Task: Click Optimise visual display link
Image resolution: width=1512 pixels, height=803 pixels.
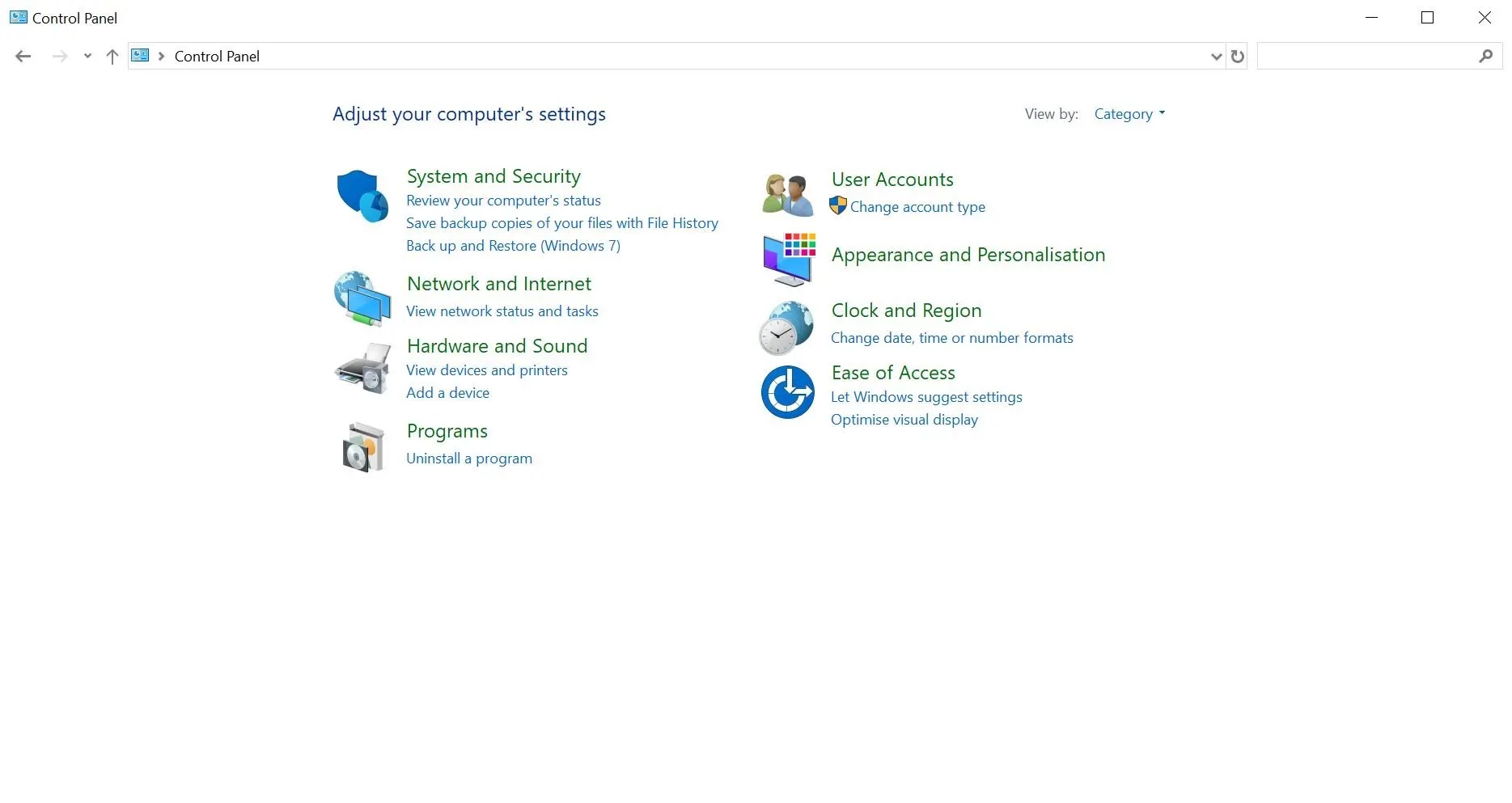Action: point(904,420)
